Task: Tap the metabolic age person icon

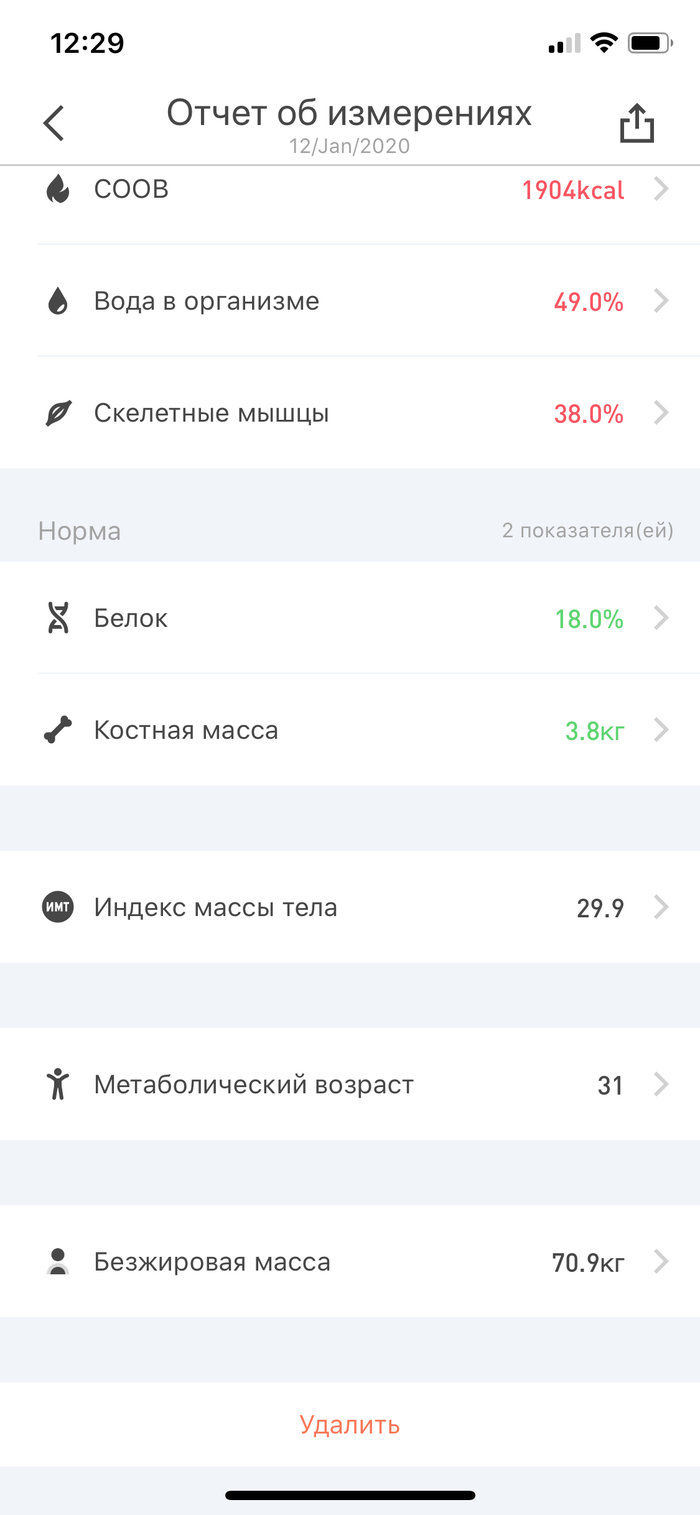Action: point(58,1085)
